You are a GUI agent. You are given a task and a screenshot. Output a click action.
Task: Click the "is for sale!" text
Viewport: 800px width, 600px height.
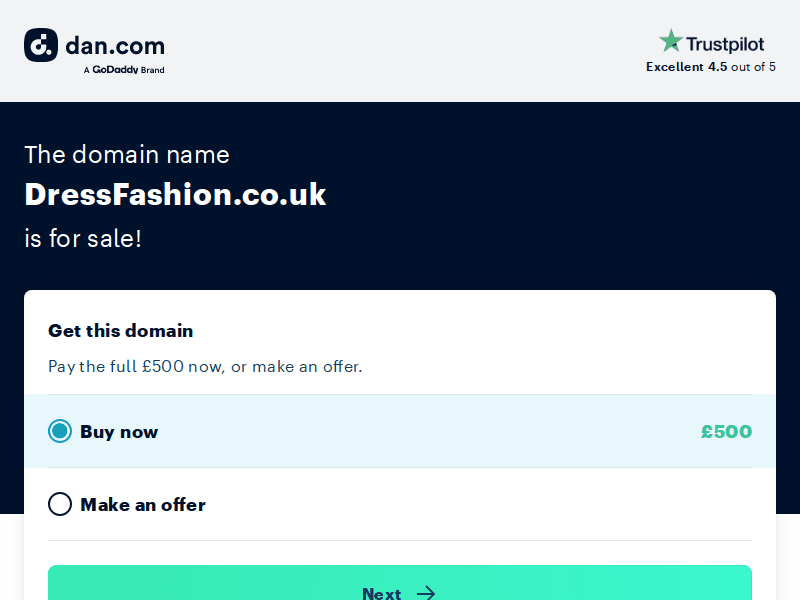(x=83, y=239)
